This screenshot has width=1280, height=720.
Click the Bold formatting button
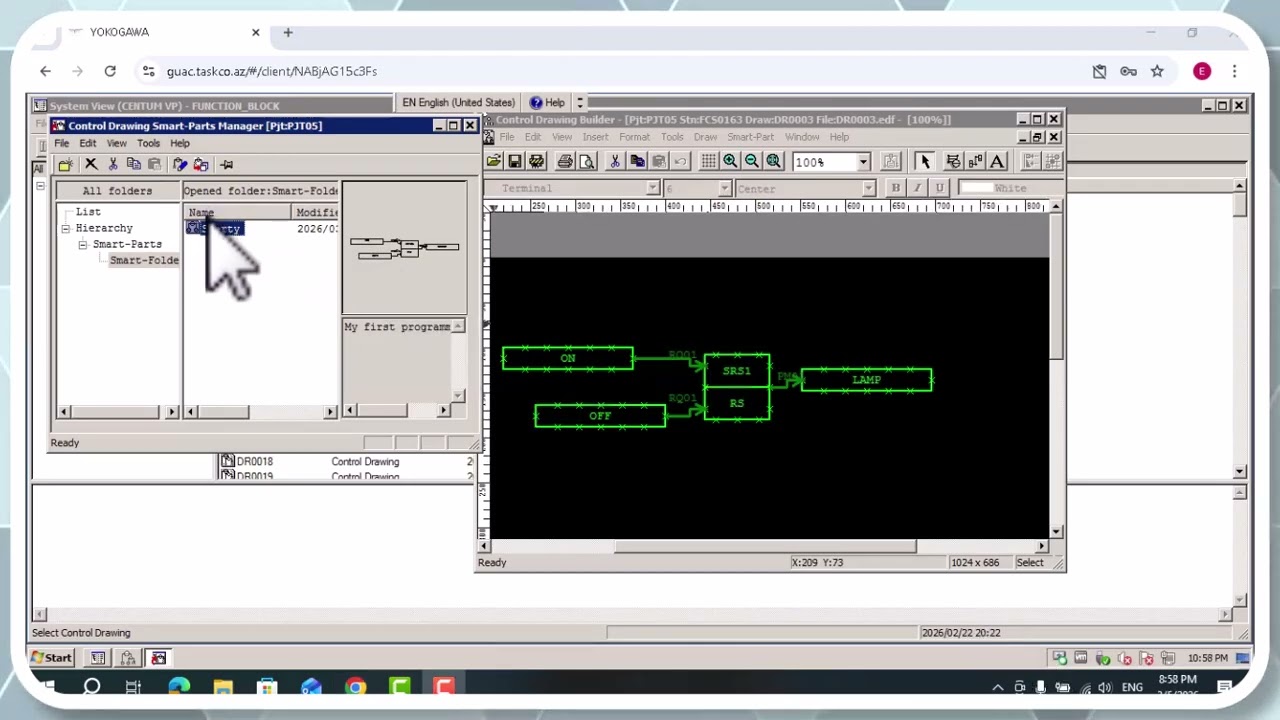tap(896, 188)
